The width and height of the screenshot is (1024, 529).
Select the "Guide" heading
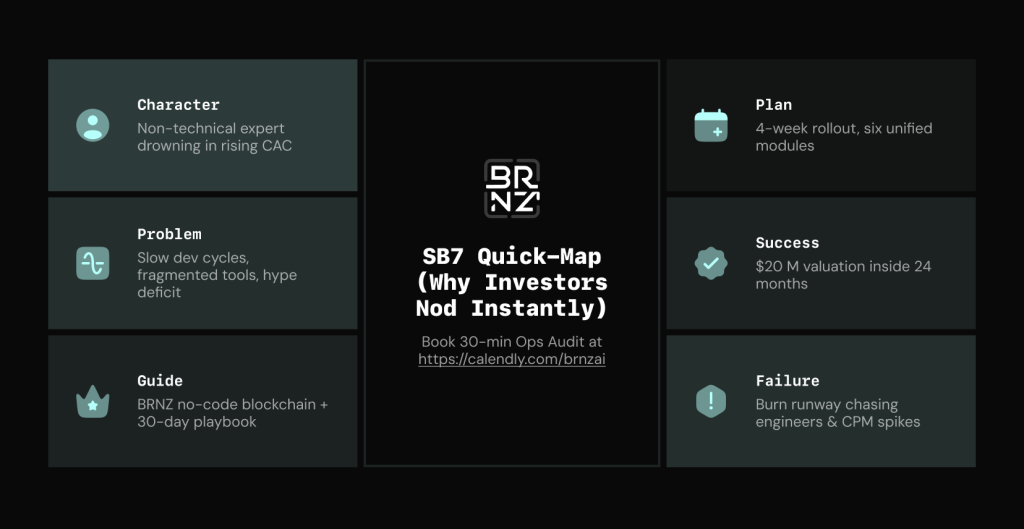pyautogui.click(x=160, y=381)
